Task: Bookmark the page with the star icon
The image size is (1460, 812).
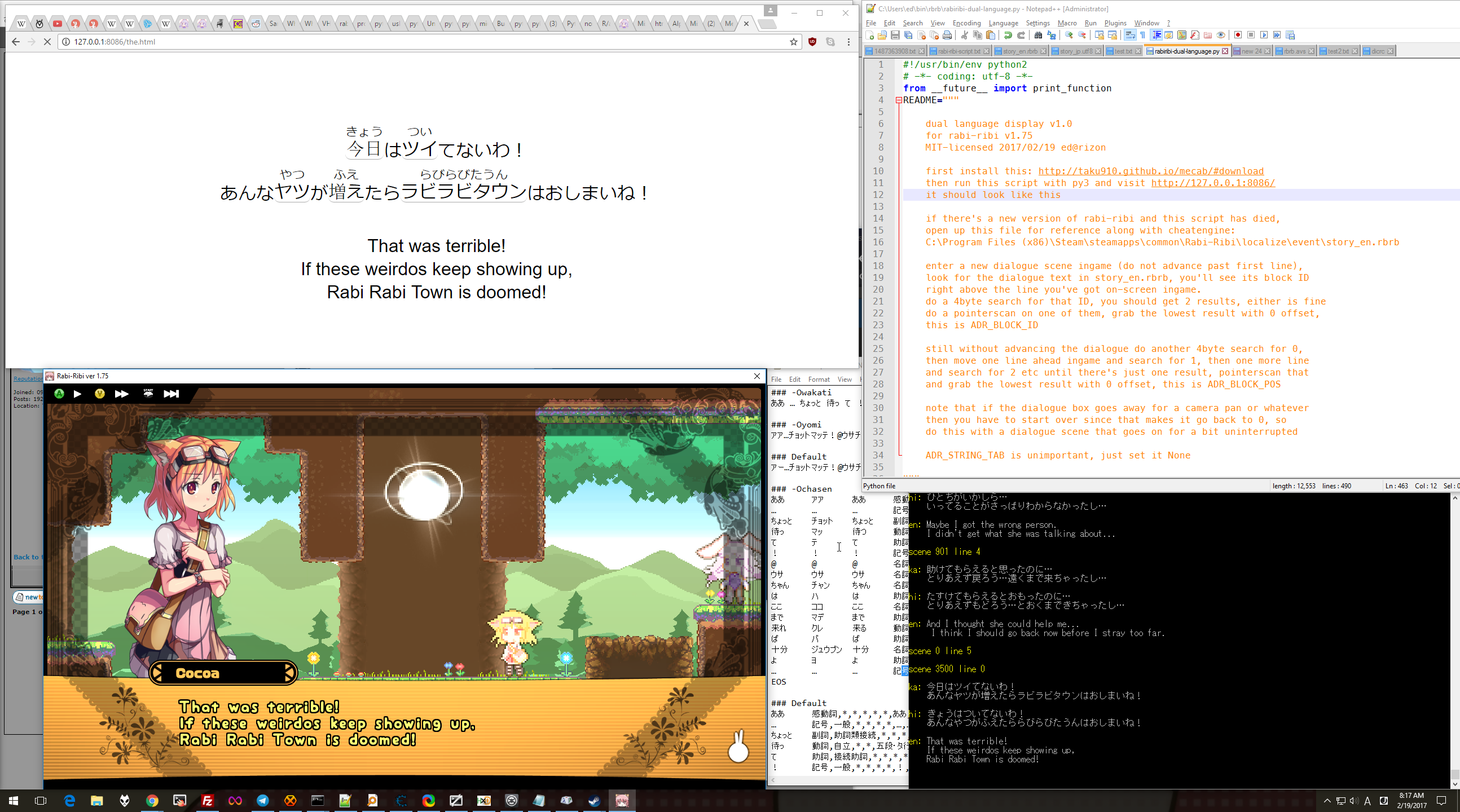Action: pyautogui.click(x=794, y=42)
